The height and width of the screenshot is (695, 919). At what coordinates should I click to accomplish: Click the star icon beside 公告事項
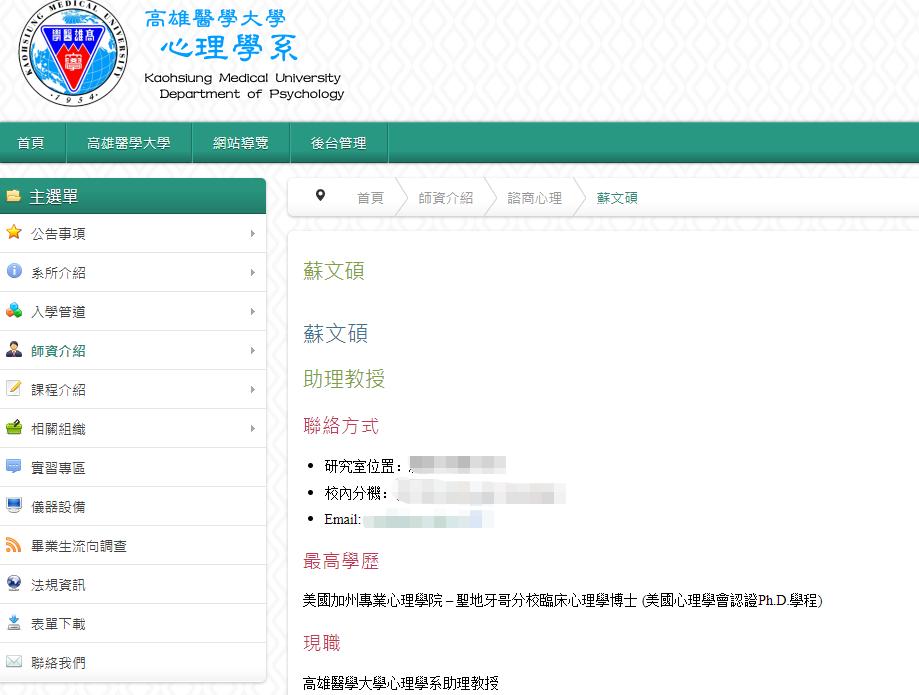click(14, 233)
